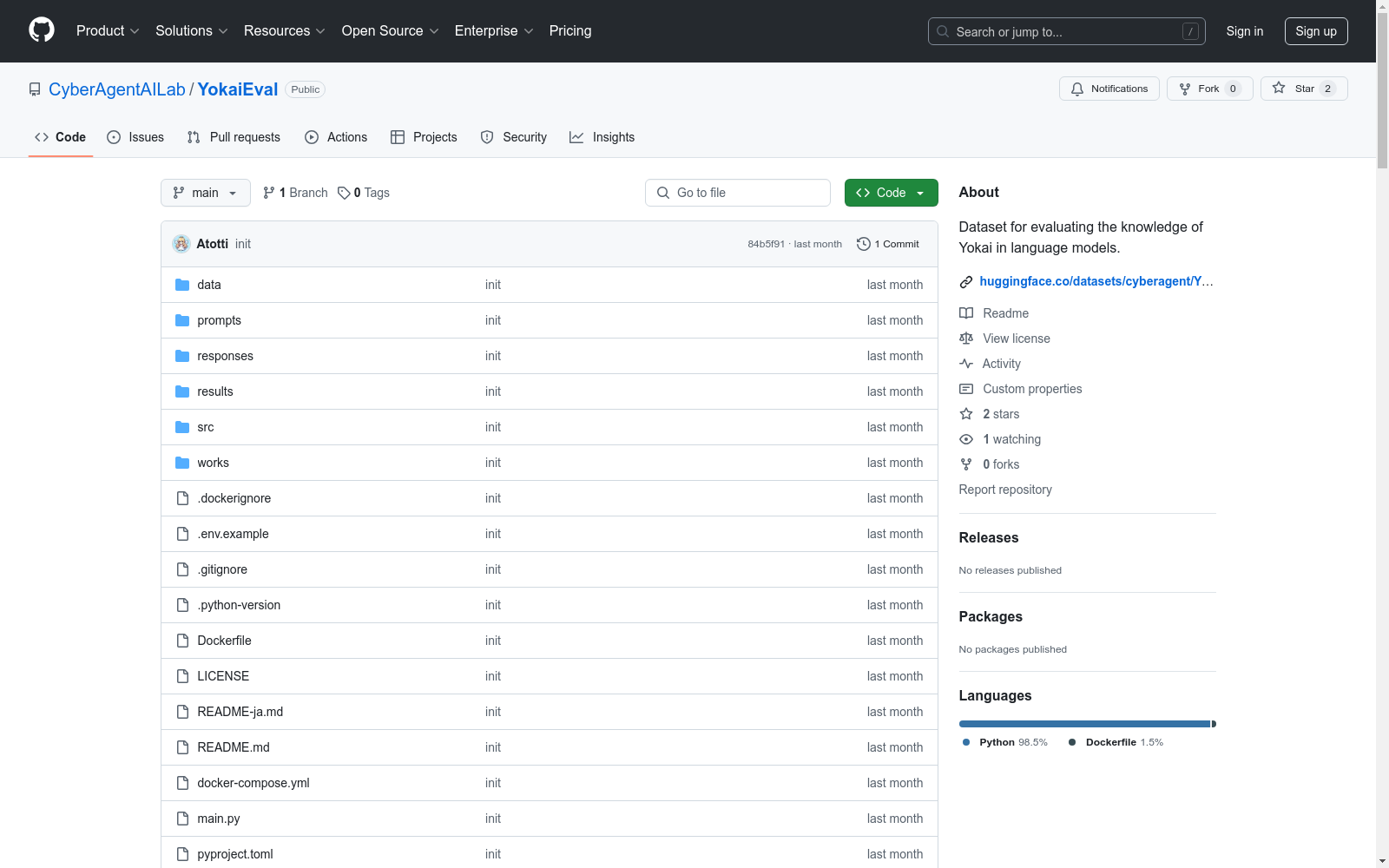Star the YokaiEval repository

pyautogui.click(x=1304, y=89)
